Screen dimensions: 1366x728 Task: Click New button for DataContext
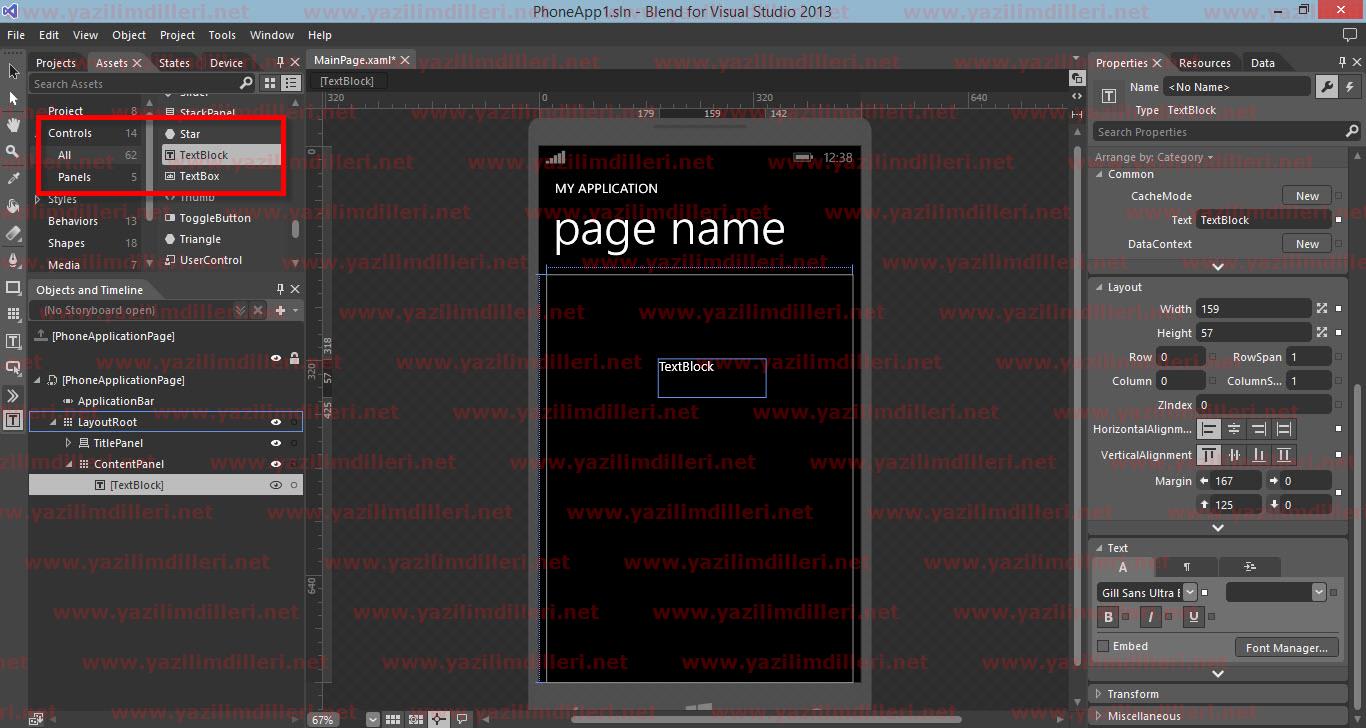click(x=1307, y=244)
